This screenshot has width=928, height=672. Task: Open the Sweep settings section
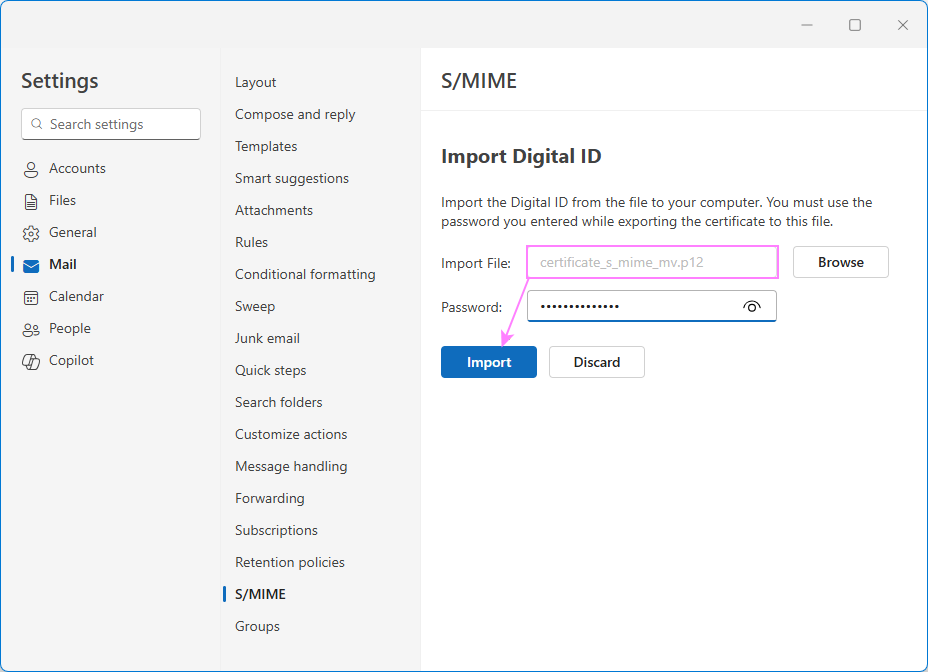pyautogui.click(x=254, y=306)
